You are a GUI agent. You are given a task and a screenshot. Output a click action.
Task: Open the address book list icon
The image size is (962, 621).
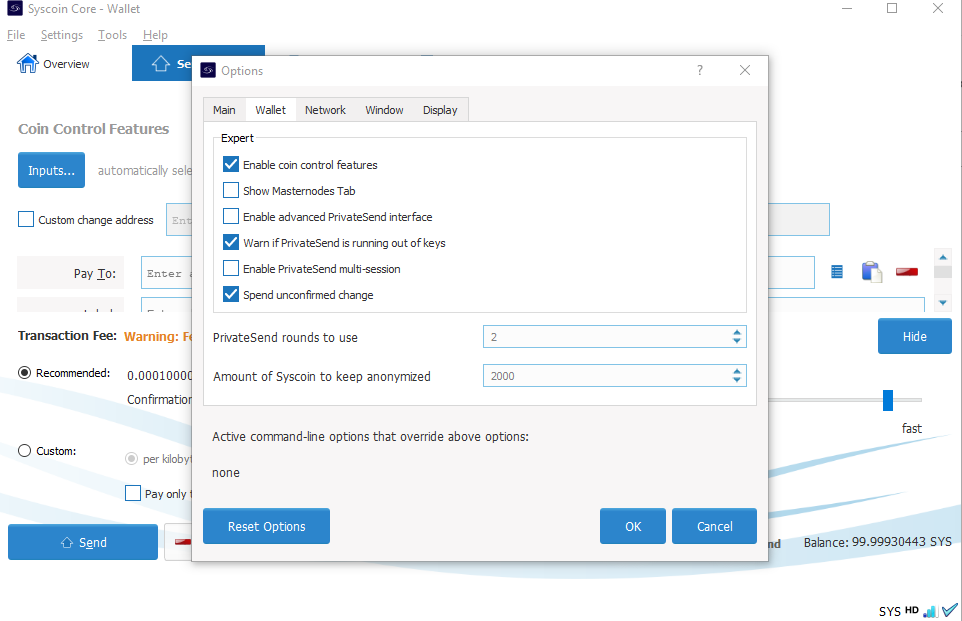pyautogui.click(x=837, y=272)
